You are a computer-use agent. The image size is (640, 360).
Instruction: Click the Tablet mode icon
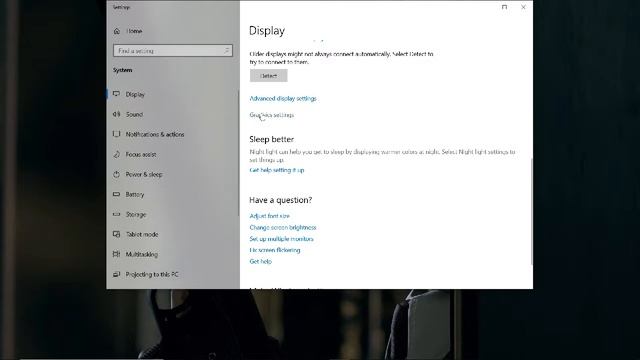(116, 234)
